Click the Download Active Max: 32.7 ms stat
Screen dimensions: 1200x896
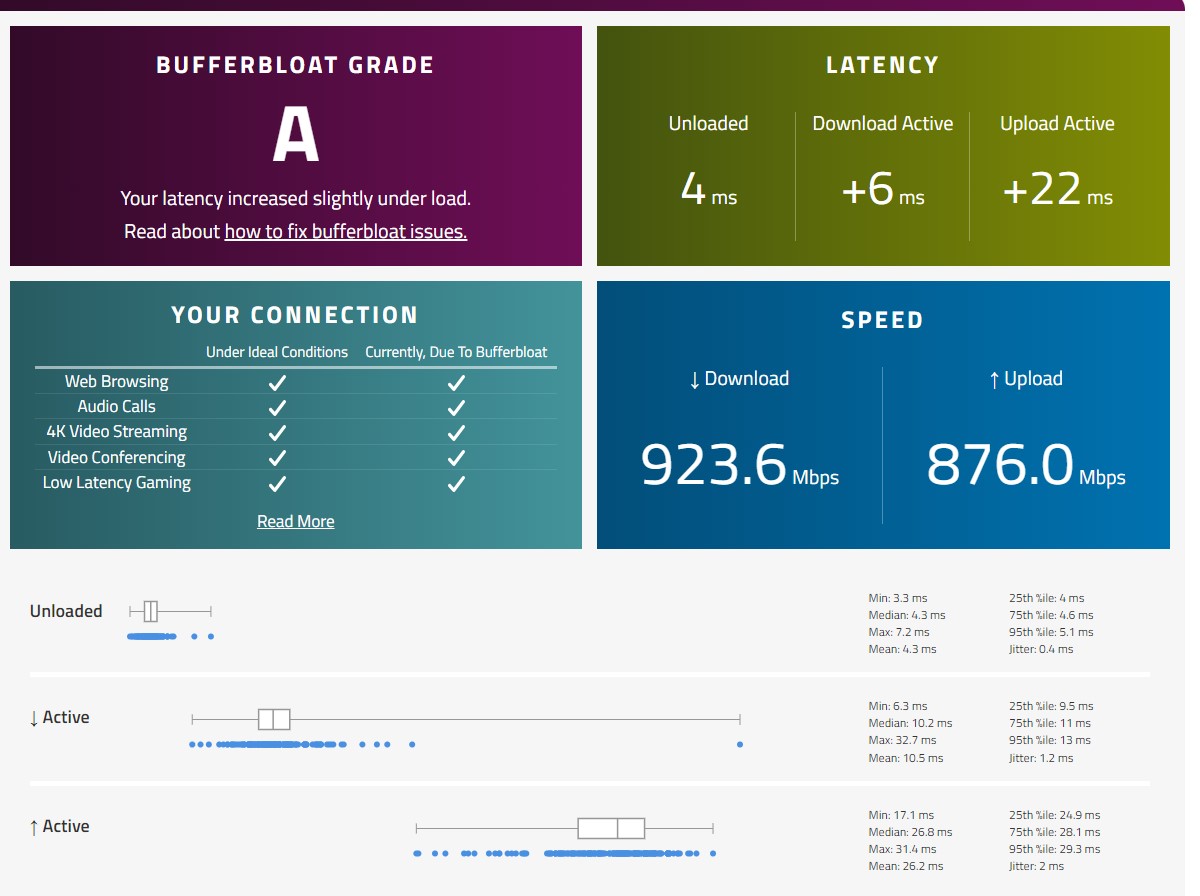tap(902, 741)
